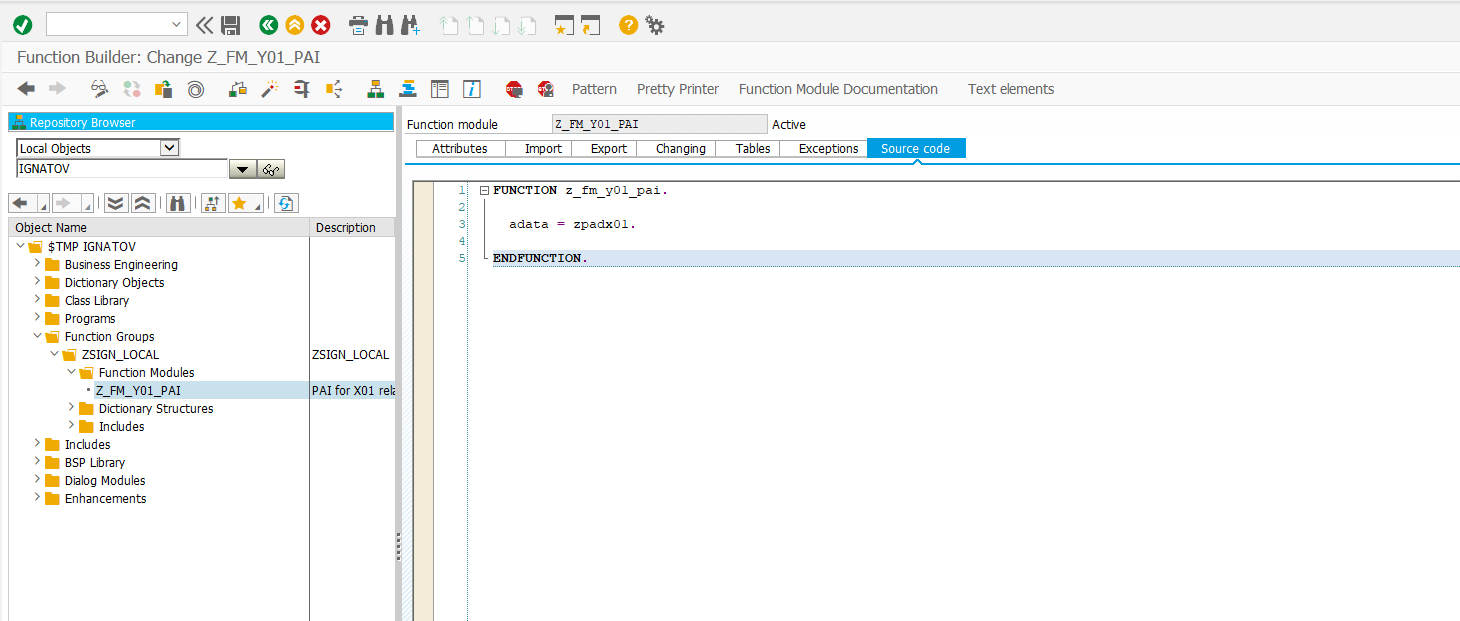Click Collapse All Nodes double-up arrow button
This screenshot has height=621, width=1460.
[143, 203]
